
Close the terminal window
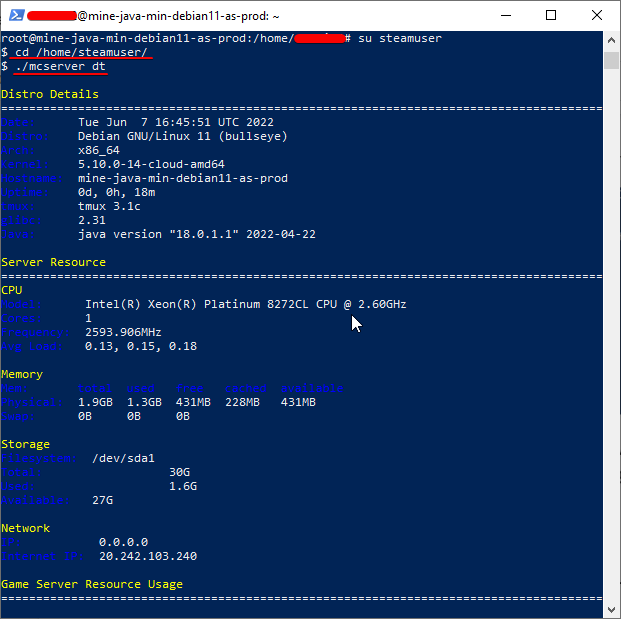(596, 15)
